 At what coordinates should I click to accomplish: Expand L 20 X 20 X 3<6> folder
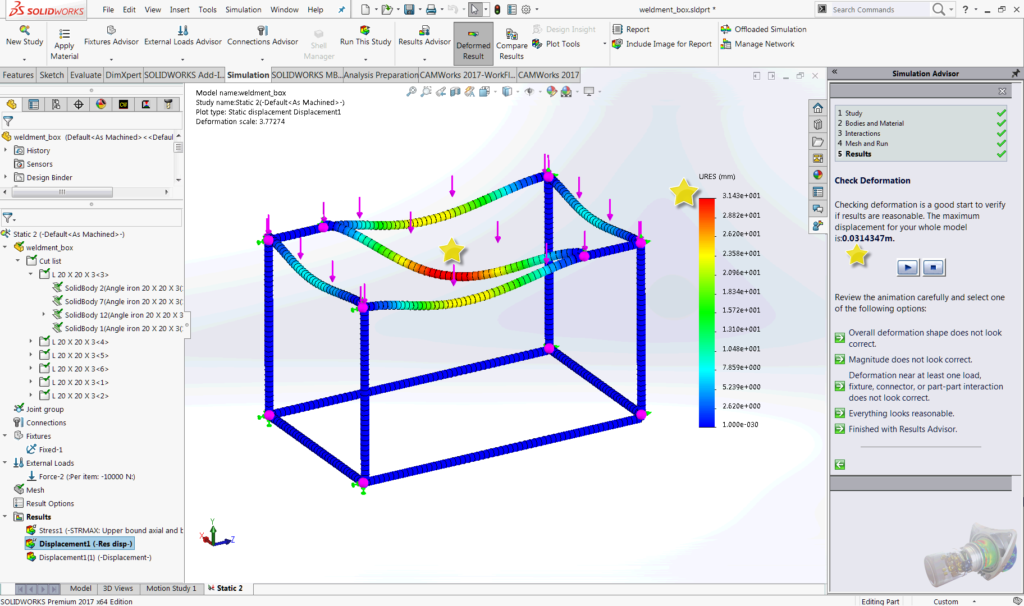(31, 368)
